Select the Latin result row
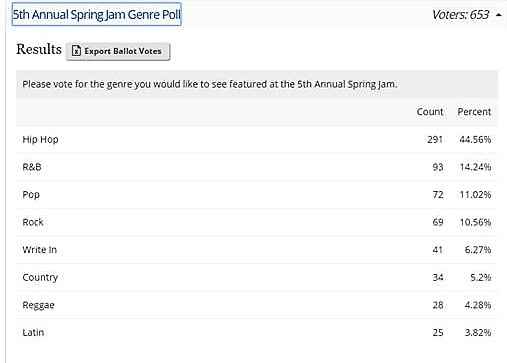This screenshot has width=507, height=363. coord(257,333)
